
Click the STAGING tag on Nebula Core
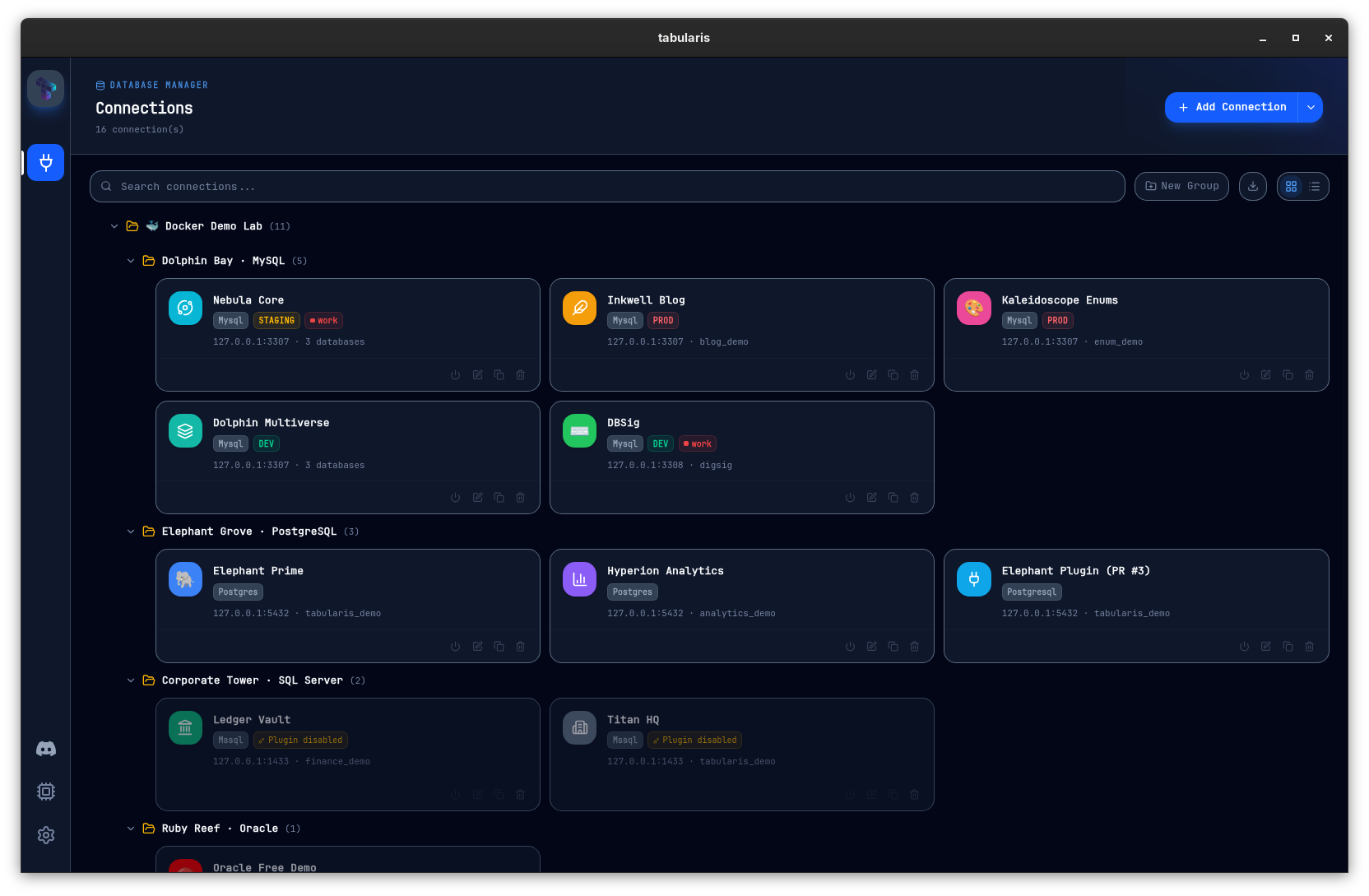coord(276,321)
